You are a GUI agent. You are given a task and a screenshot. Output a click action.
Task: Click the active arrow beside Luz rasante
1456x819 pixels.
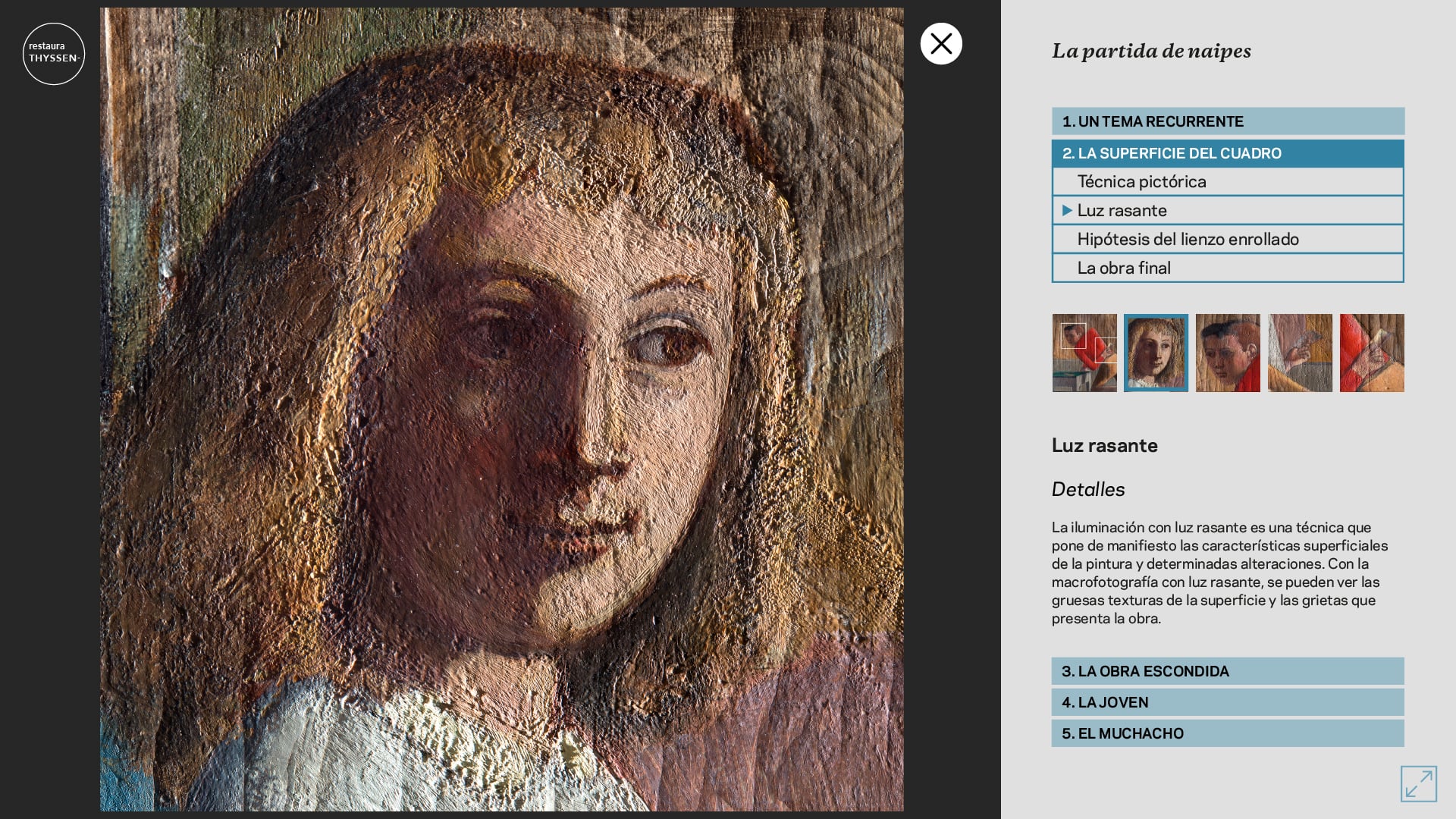(x=1067, y=210)
